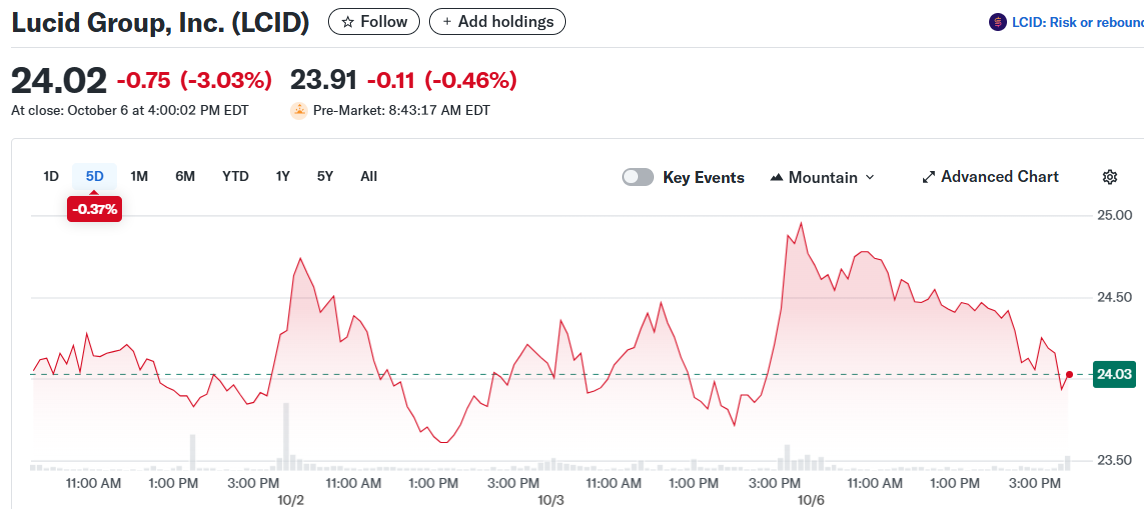This screenshot has width=1144, height=509.
Task: Switch to the 5Y range
Action: coord(325,176)
